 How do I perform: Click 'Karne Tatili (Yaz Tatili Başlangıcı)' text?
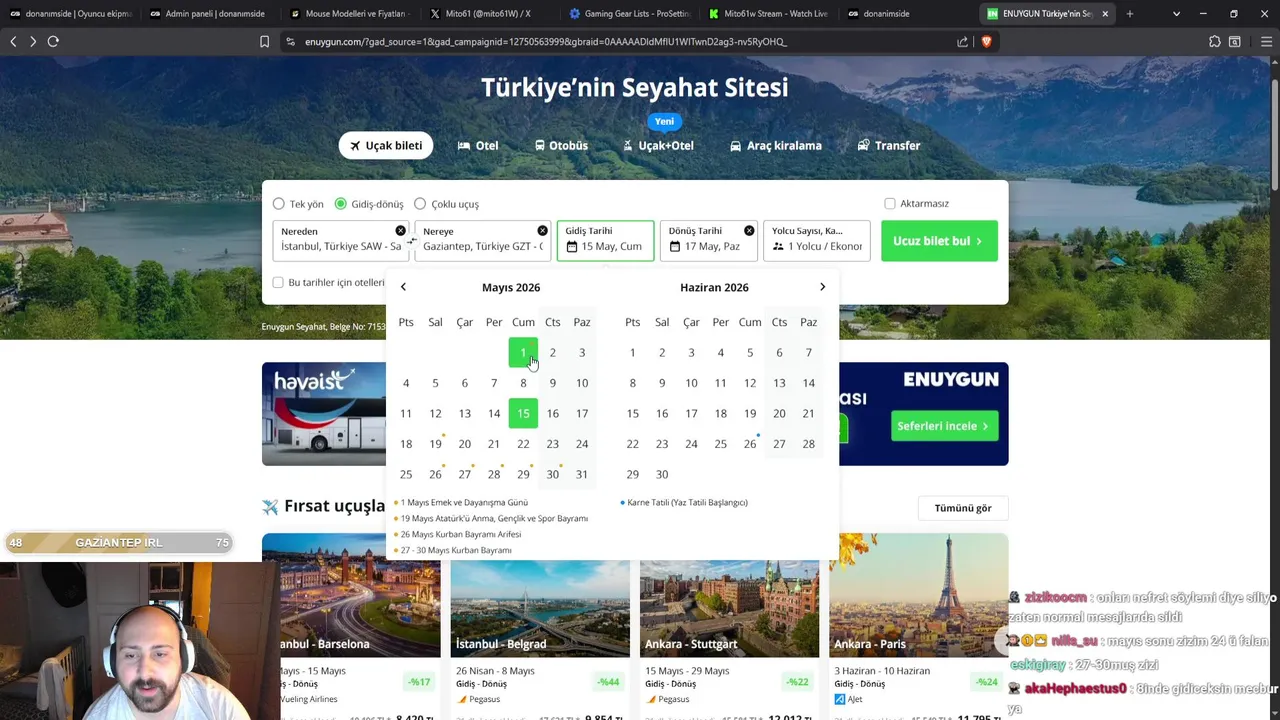(x=687, y=502)
